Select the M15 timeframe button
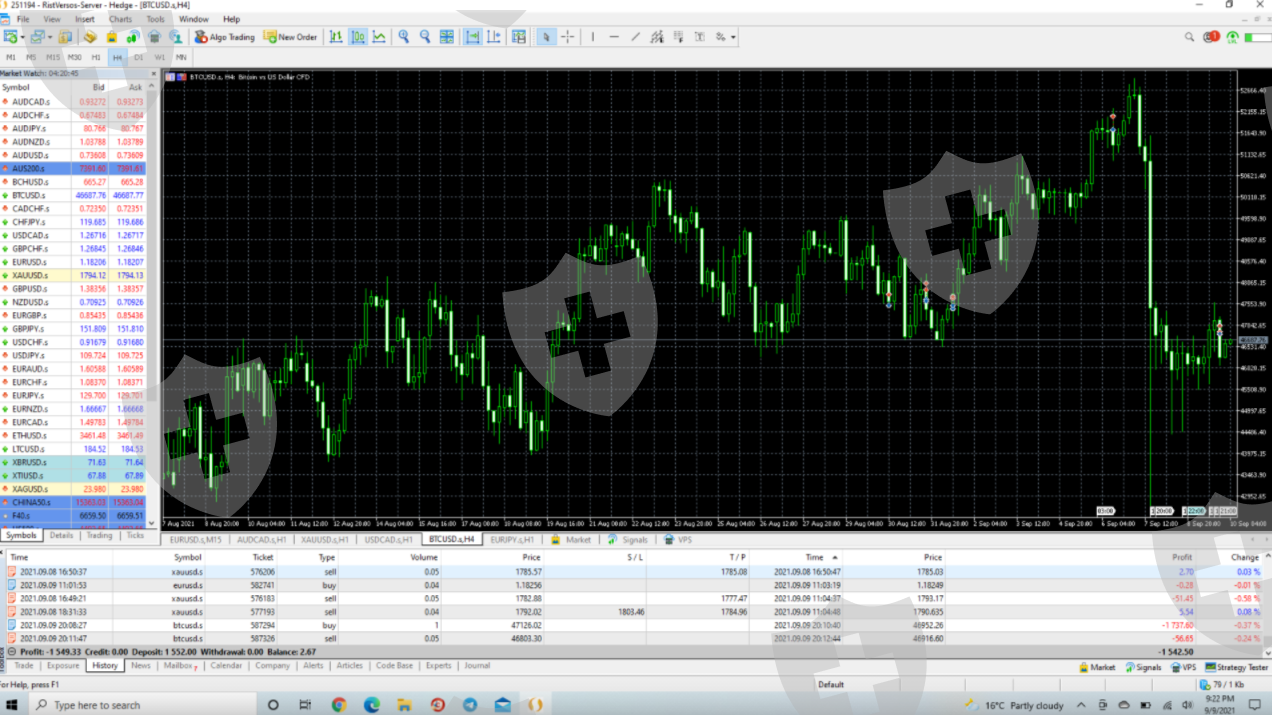 point(53,57)
